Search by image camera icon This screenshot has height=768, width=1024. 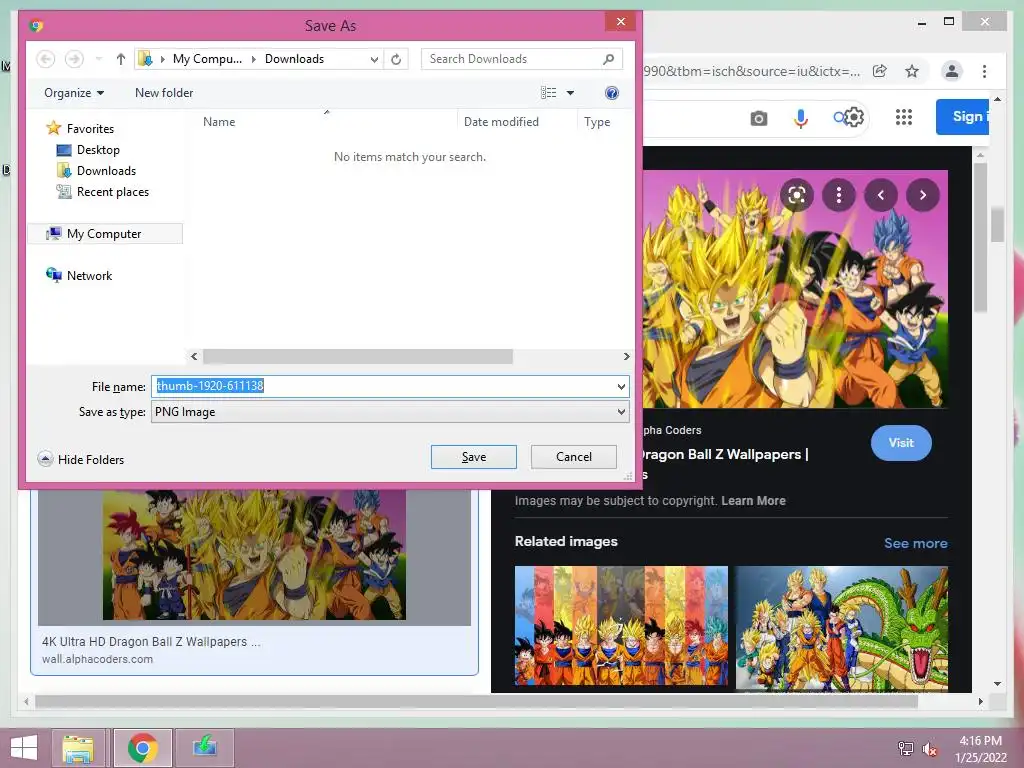(x=758, y=118)
